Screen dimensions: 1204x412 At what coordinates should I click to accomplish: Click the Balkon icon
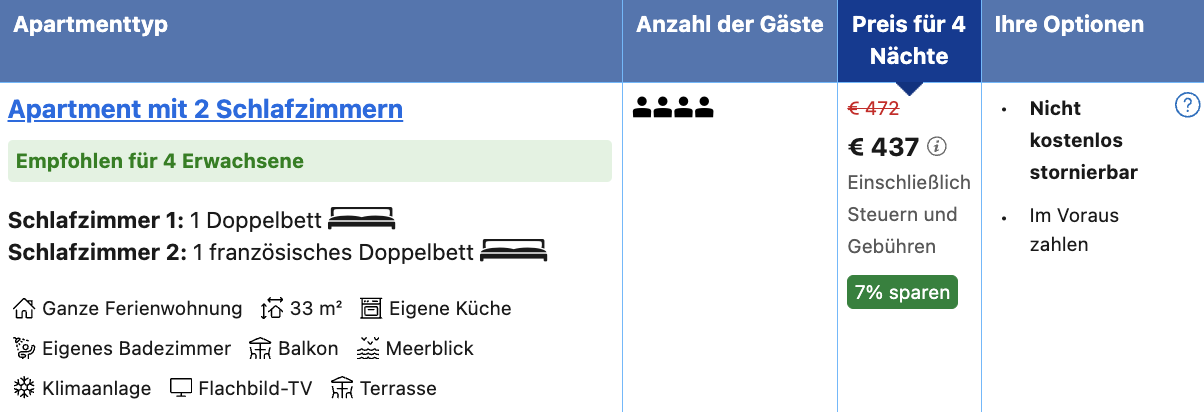pyautogui.click(x=261, y=348)
